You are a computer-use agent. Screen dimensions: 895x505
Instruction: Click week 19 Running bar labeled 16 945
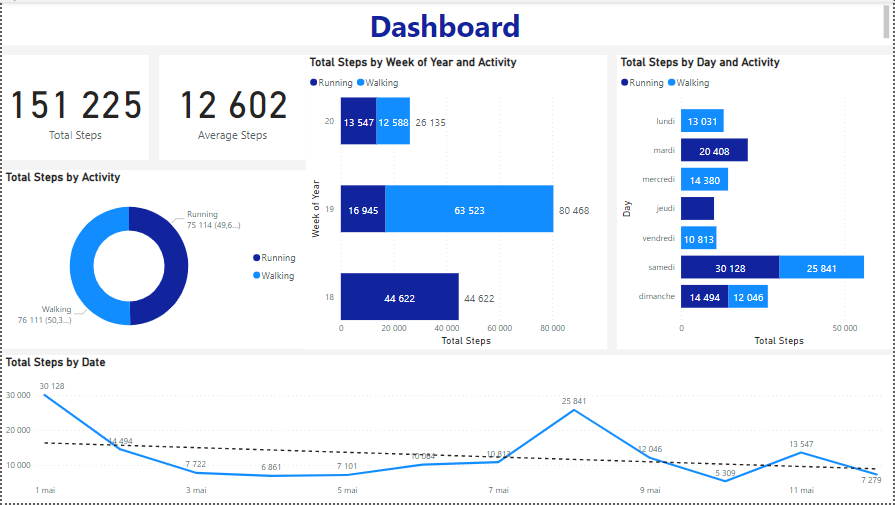click(x=363, y=210)
